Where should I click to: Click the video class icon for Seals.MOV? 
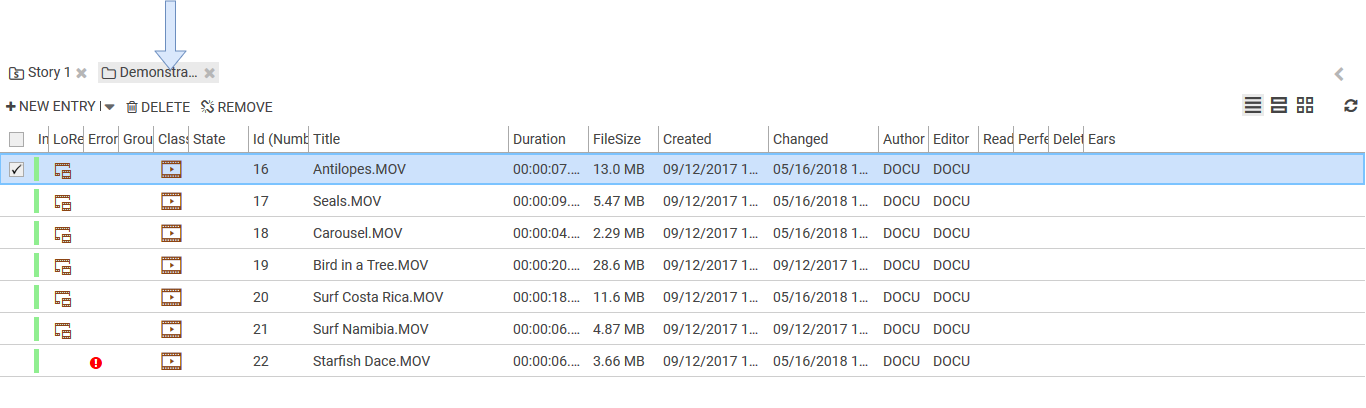(171, 202)
